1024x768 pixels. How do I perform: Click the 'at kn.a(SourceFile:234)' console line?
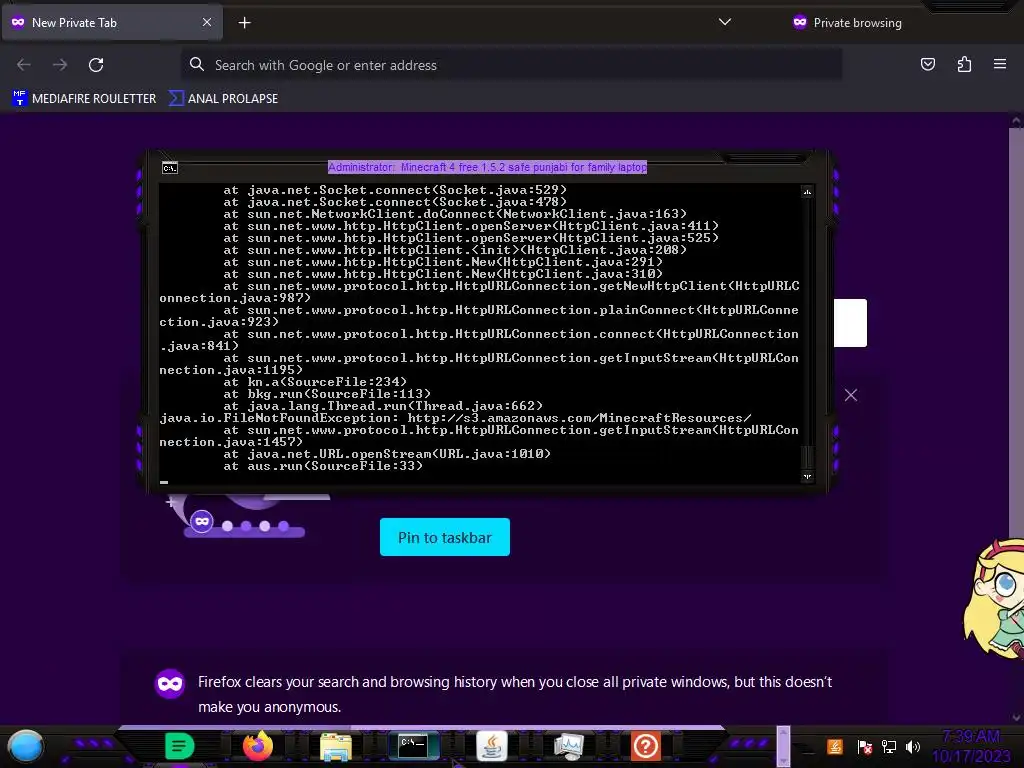[315, 381]
